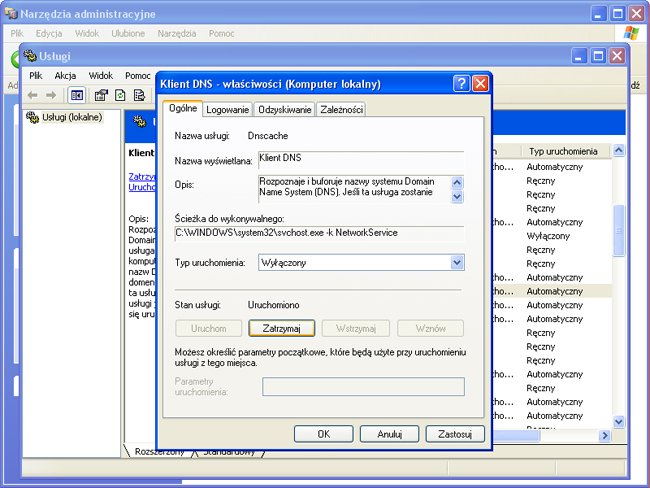The height and width of the screenshot is (488, 650).
Task: Click the gears icon in Usługi title bar
Action: click(x=30, y=56)
